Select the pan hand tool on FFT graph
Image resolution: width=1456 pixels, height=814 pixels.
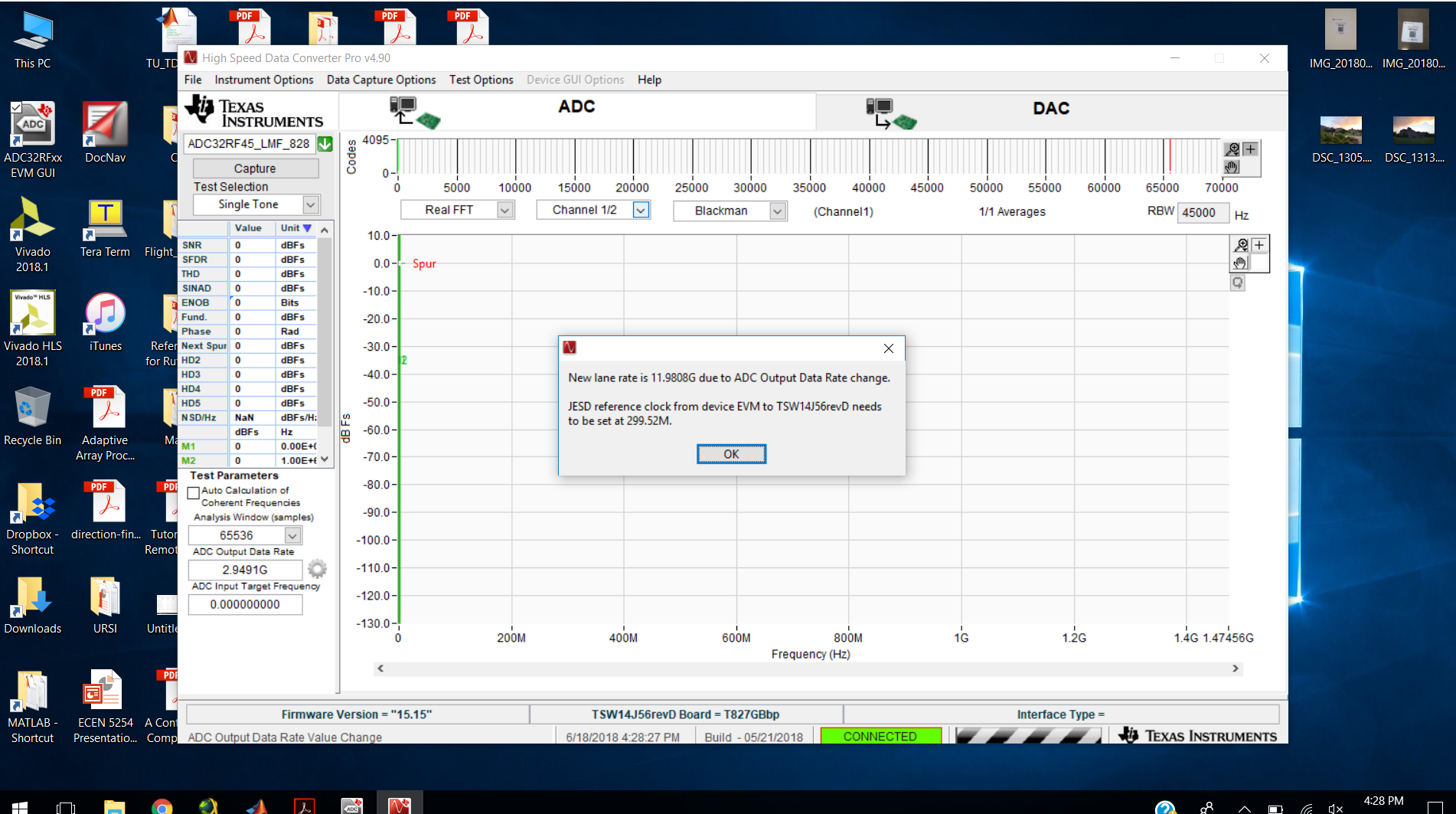point(1241,263)
